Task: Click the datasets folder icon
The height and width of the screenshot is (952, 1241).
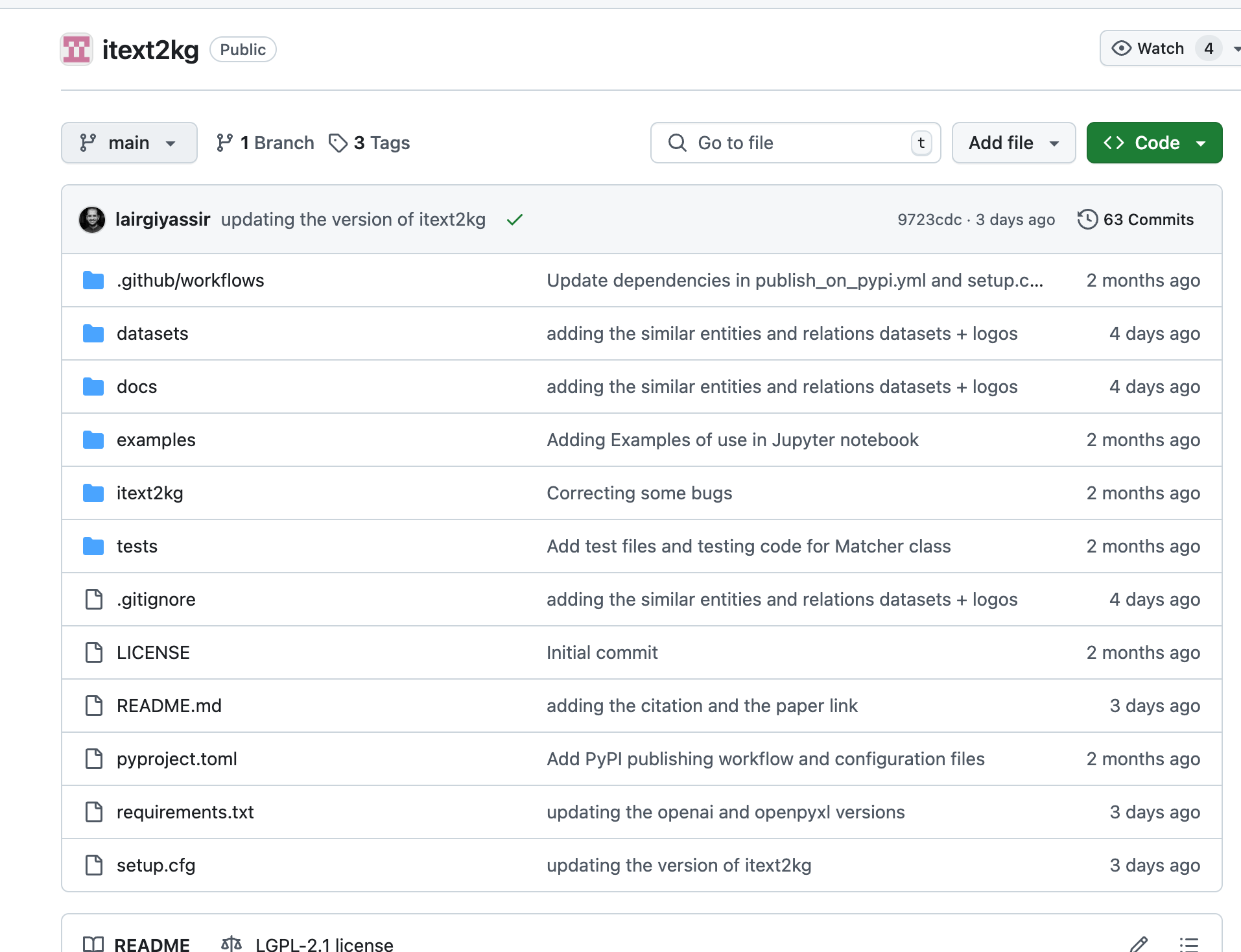Action: pyautogui.click(x=93, y=334)
